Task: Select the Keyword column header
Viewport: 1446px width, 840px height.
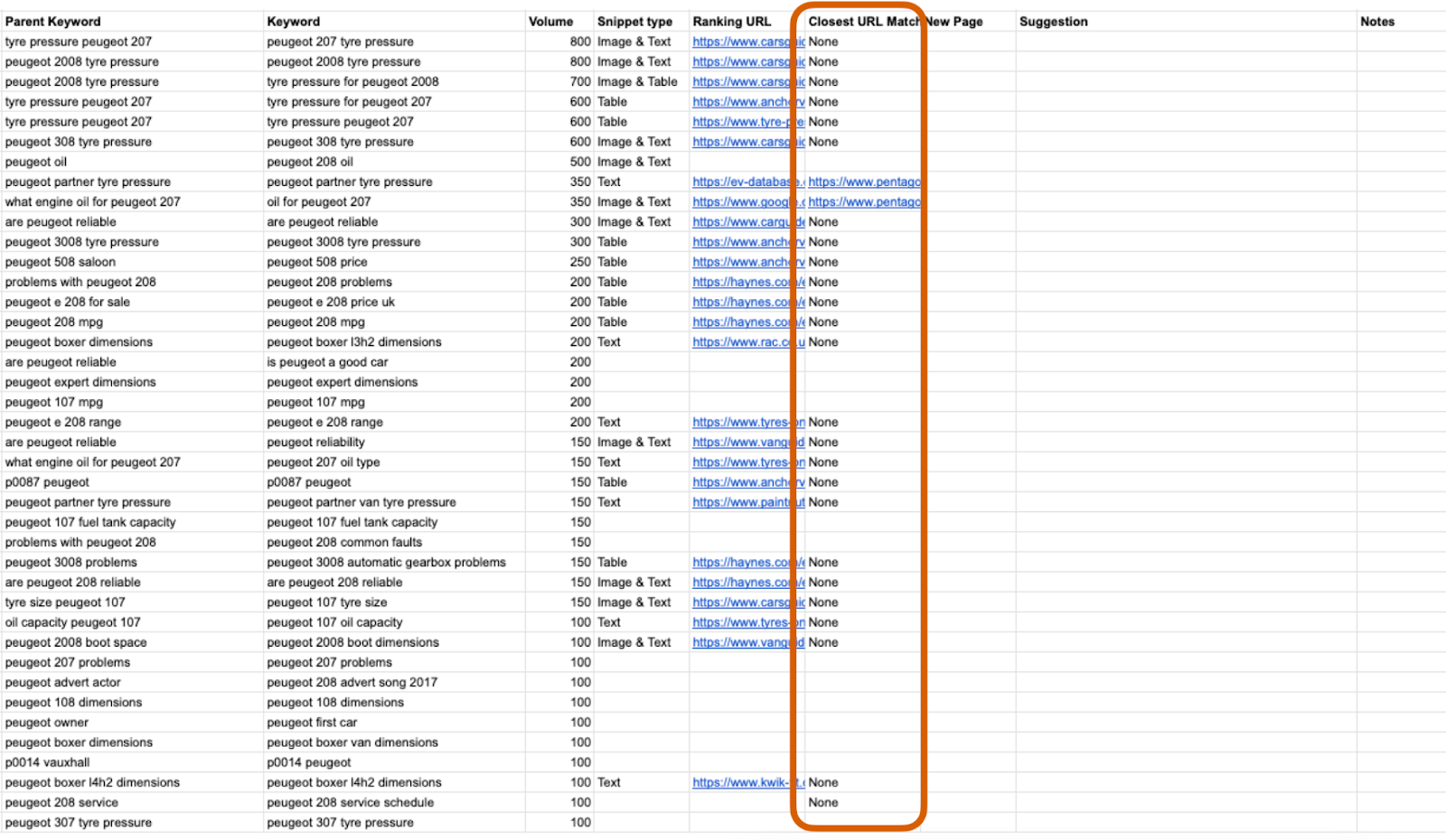Action: pyautogui.click(x=294, y=22)
